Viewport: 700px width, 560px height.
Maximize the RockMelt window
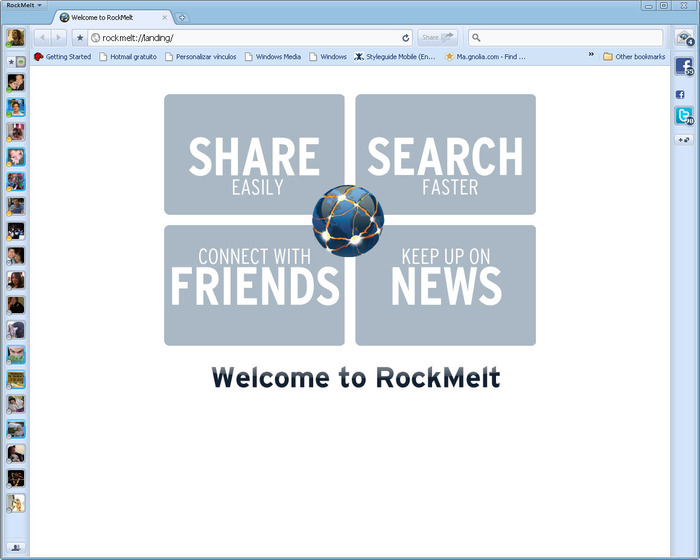(664, 5)
